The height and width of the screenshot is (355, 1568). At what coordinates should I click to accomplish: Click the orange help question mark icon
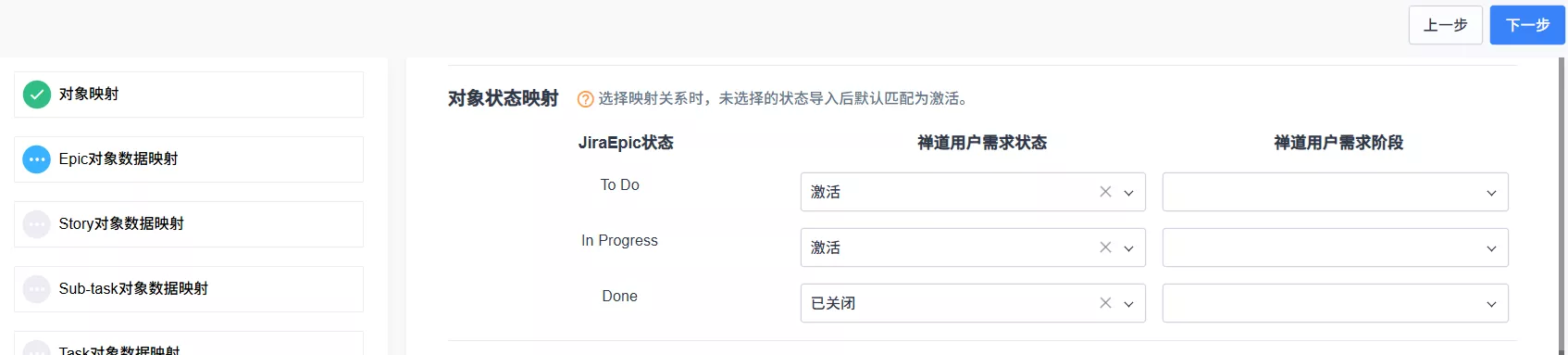point(585,99)
